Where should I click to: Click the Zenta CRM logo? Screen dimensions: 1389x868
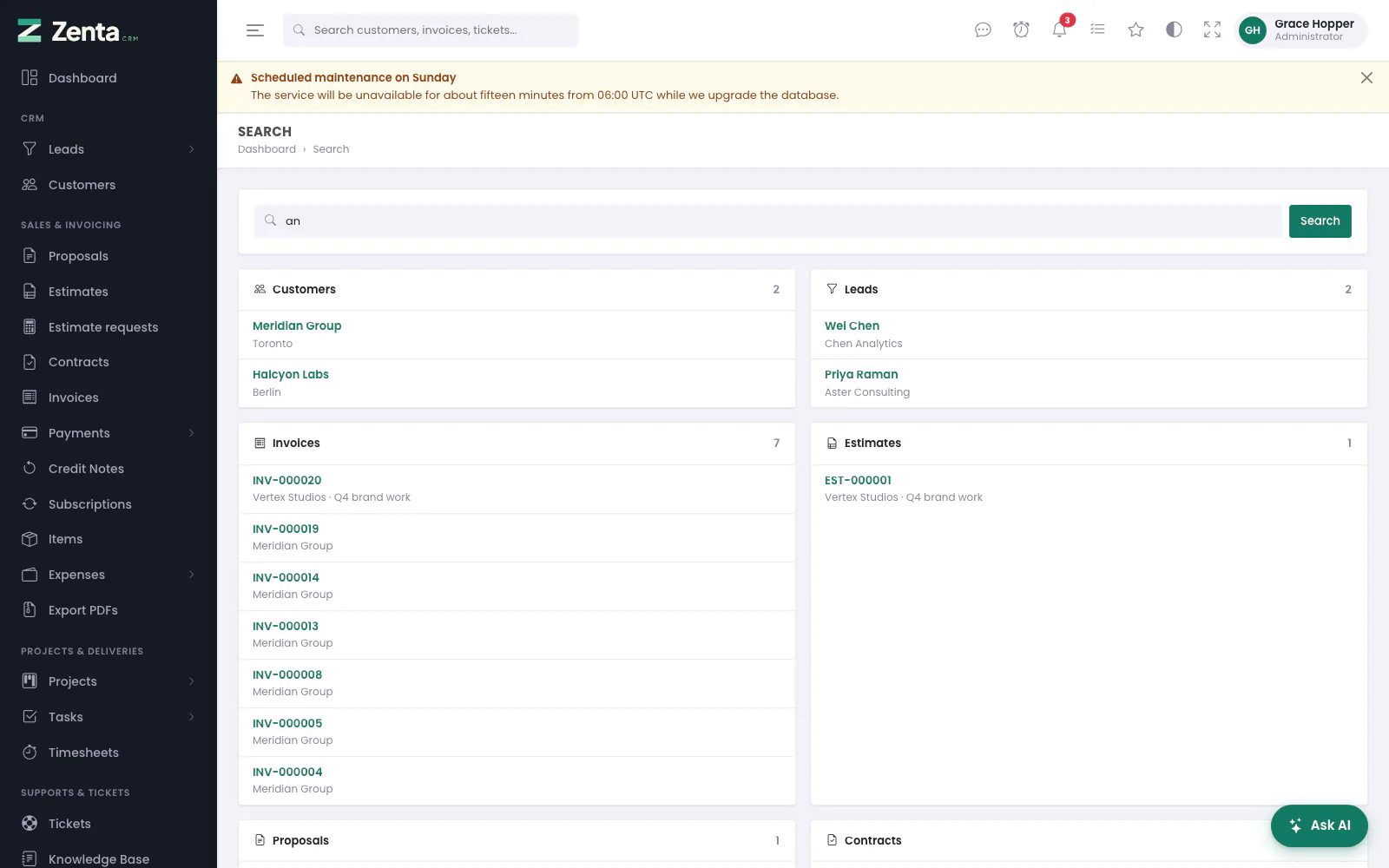point(78,31)
